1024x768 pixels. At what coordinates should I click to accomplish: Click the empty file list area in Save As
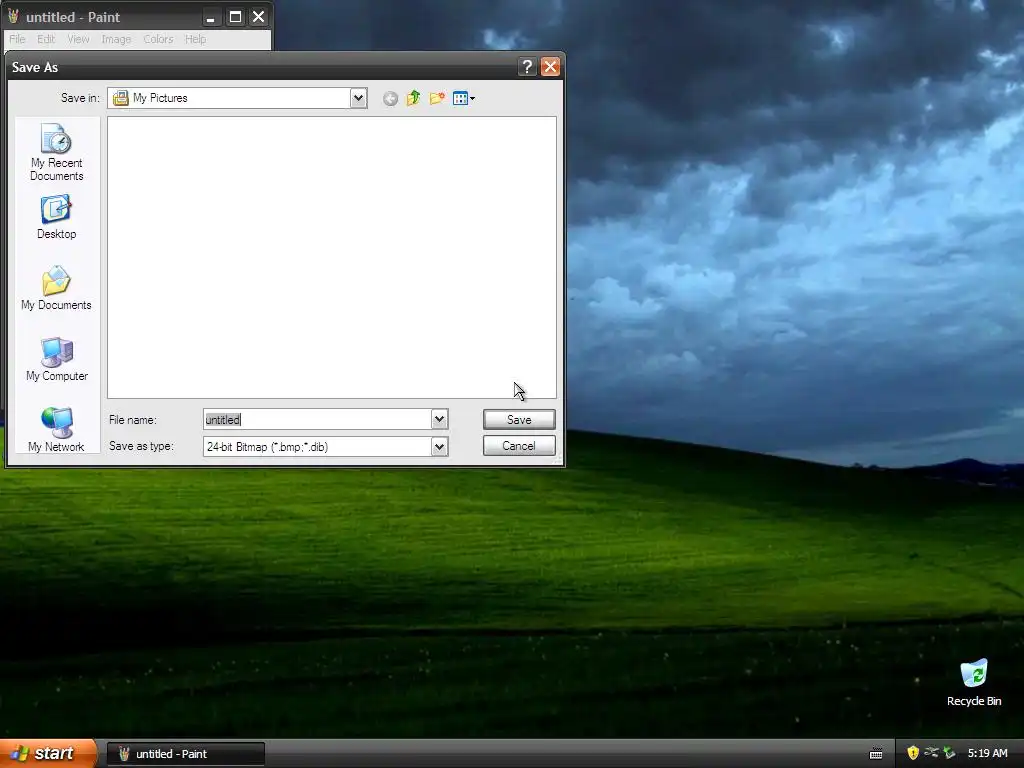pyautogui.click(x=332, y=257)
